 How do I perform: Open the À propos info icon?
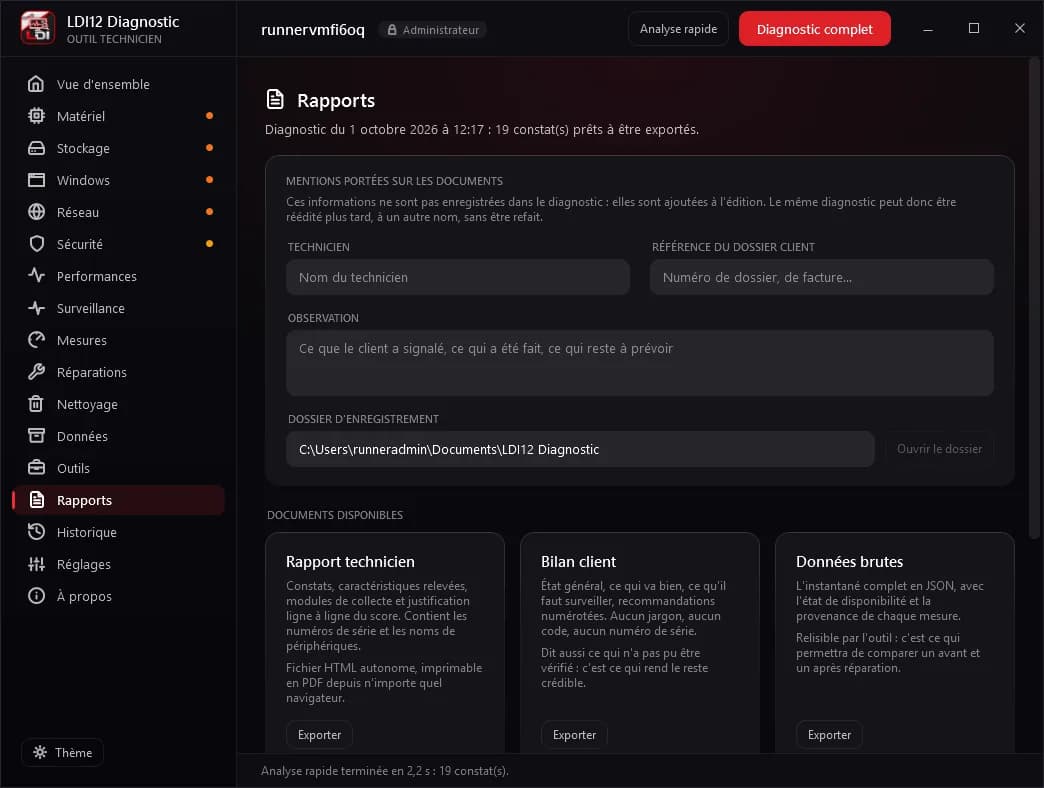(36, 596)
